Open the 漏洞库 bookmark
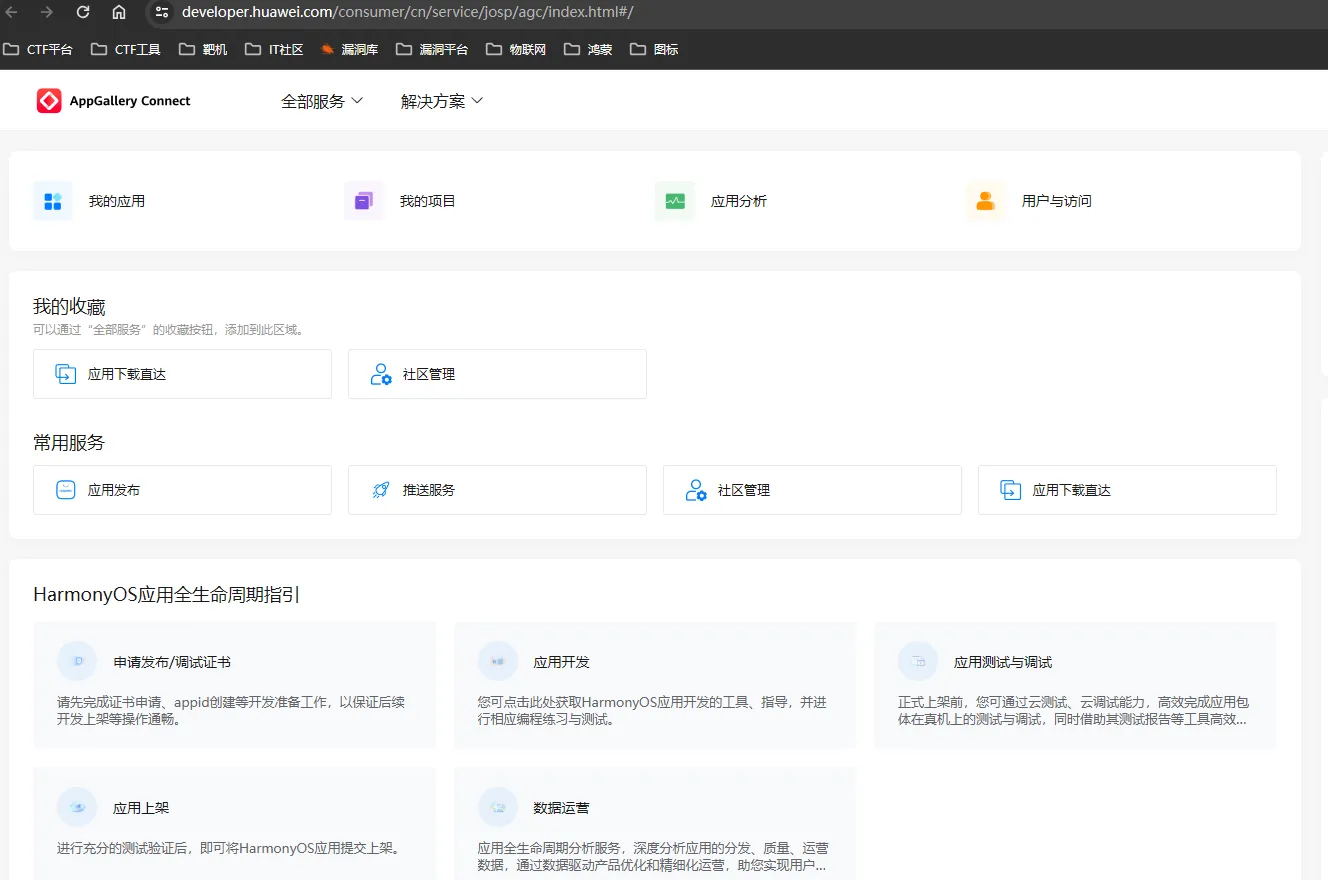The image size is (1328, 880). pos(349,49)
